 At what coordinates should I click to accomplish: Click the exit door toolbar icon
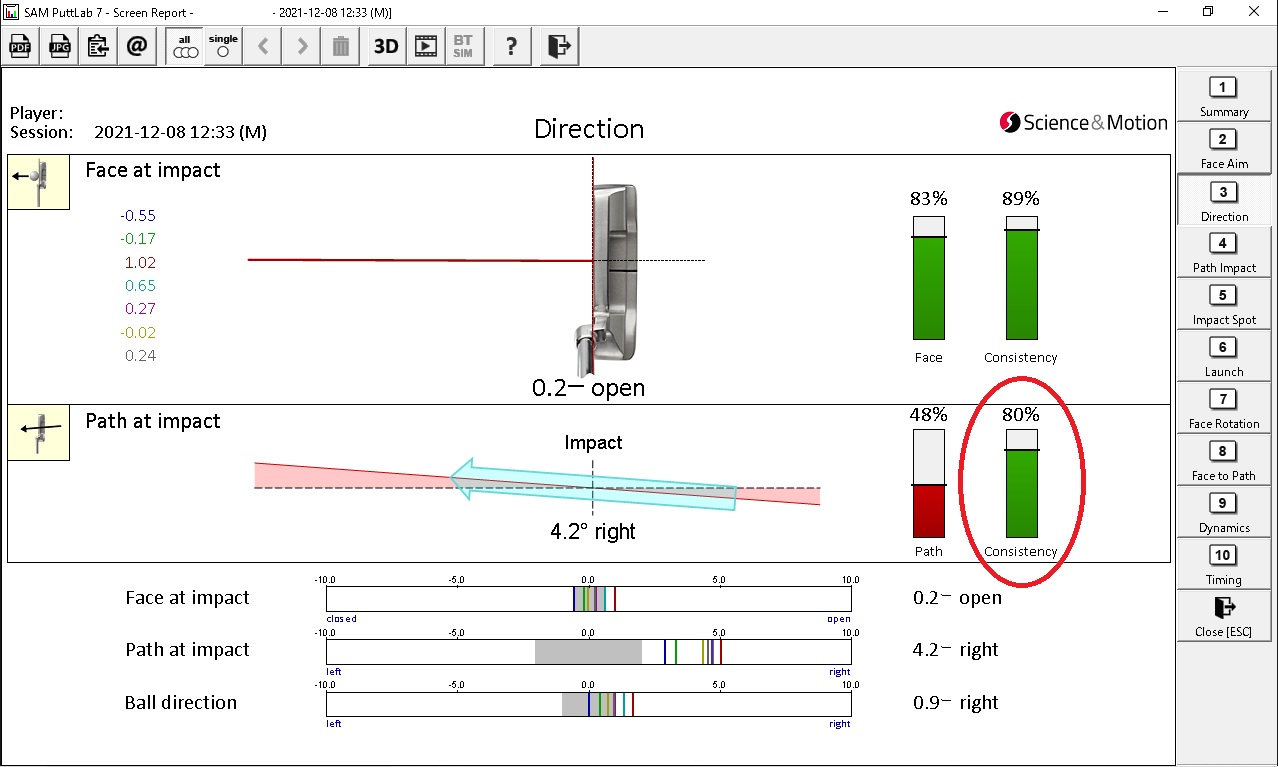click(559, 46)
